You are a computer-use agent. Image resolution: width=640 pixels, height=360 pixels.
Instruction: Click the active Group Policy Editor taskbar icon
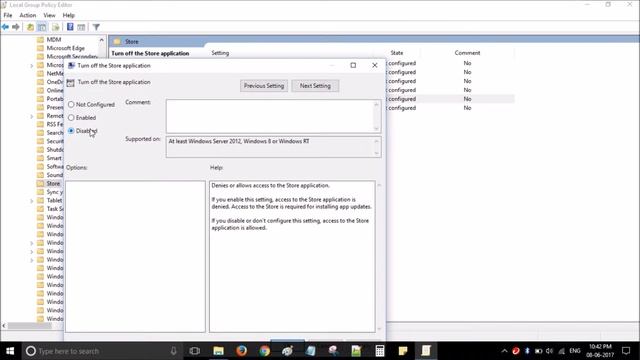click(x=426, y=351)
